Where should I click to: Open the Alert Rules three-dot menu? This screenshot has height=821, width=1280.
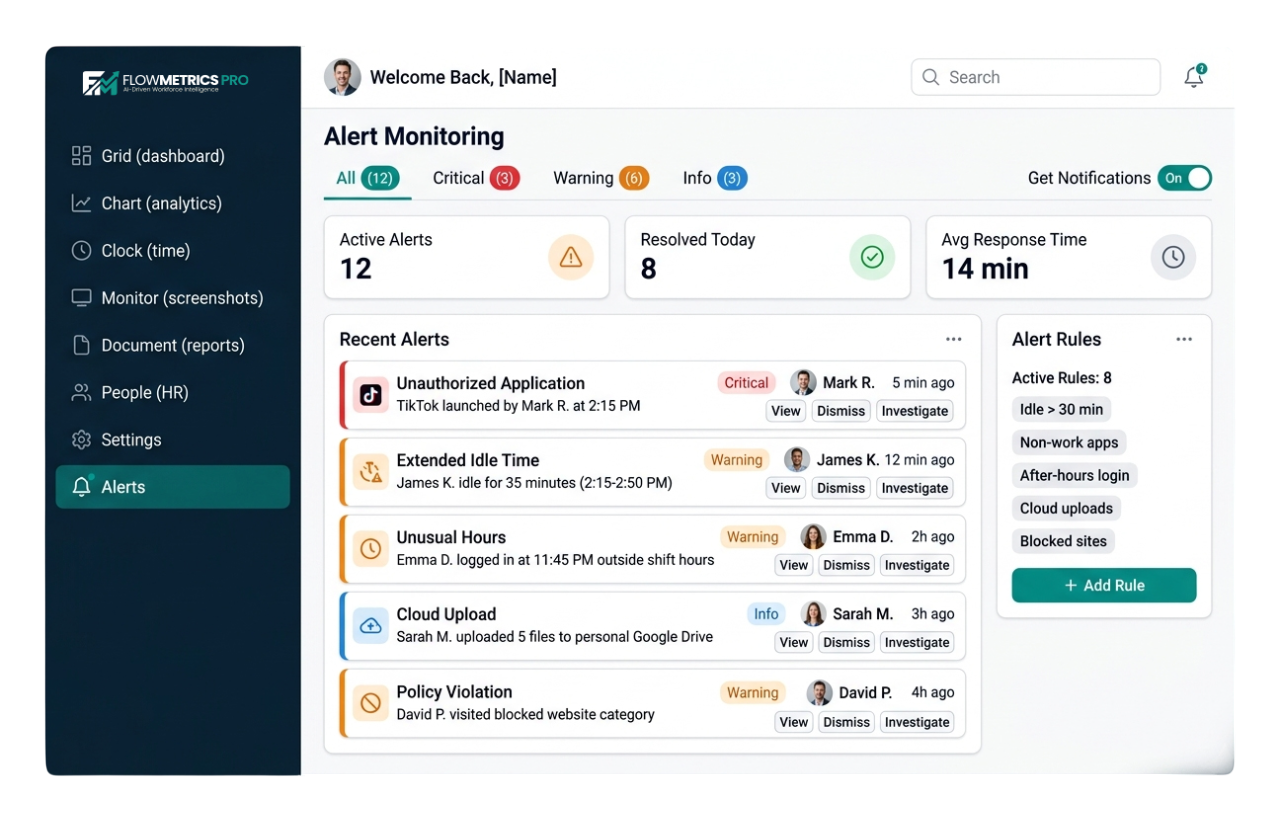click(1184, 339)
